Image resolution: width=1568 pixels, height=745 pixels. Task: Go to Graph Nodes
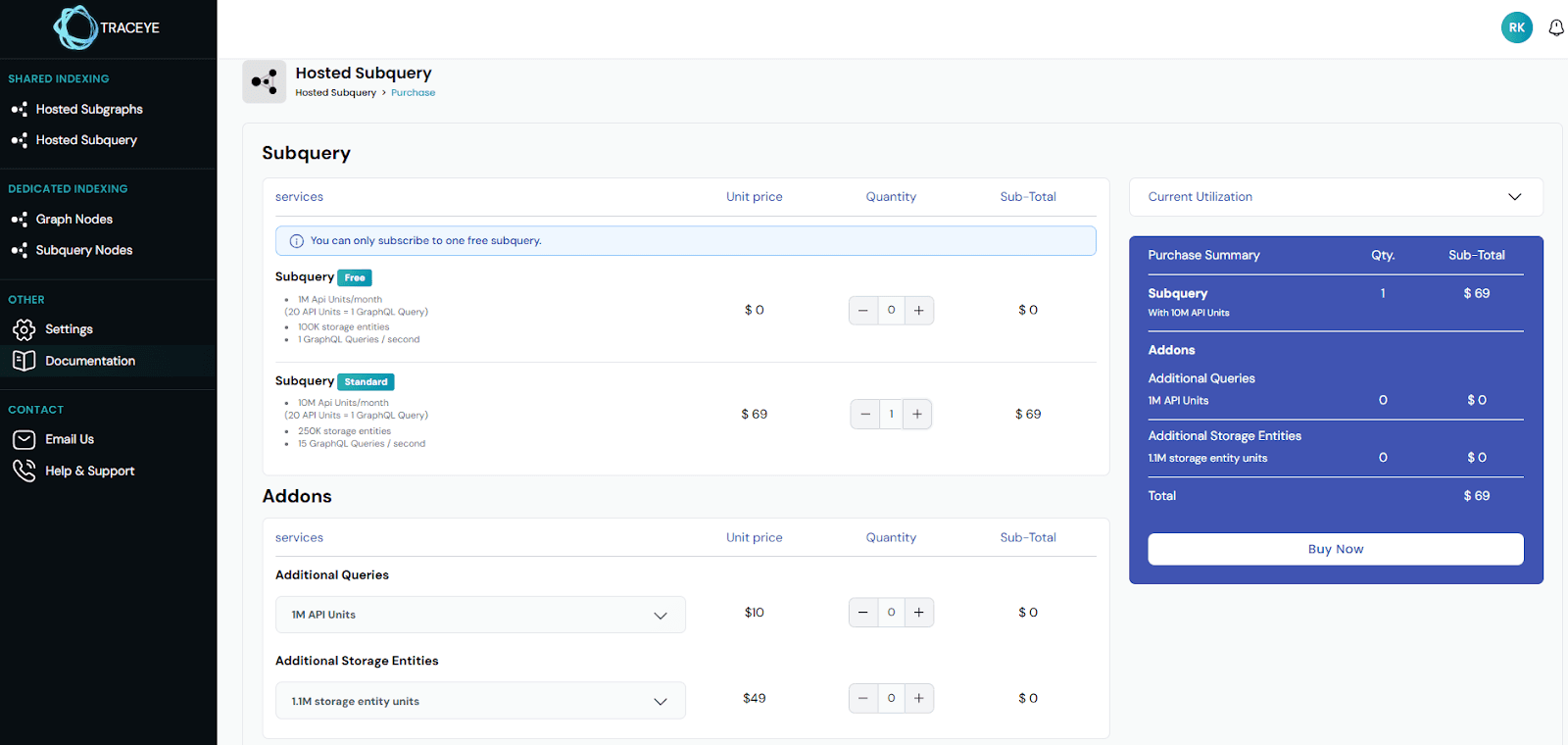(73, 220)
